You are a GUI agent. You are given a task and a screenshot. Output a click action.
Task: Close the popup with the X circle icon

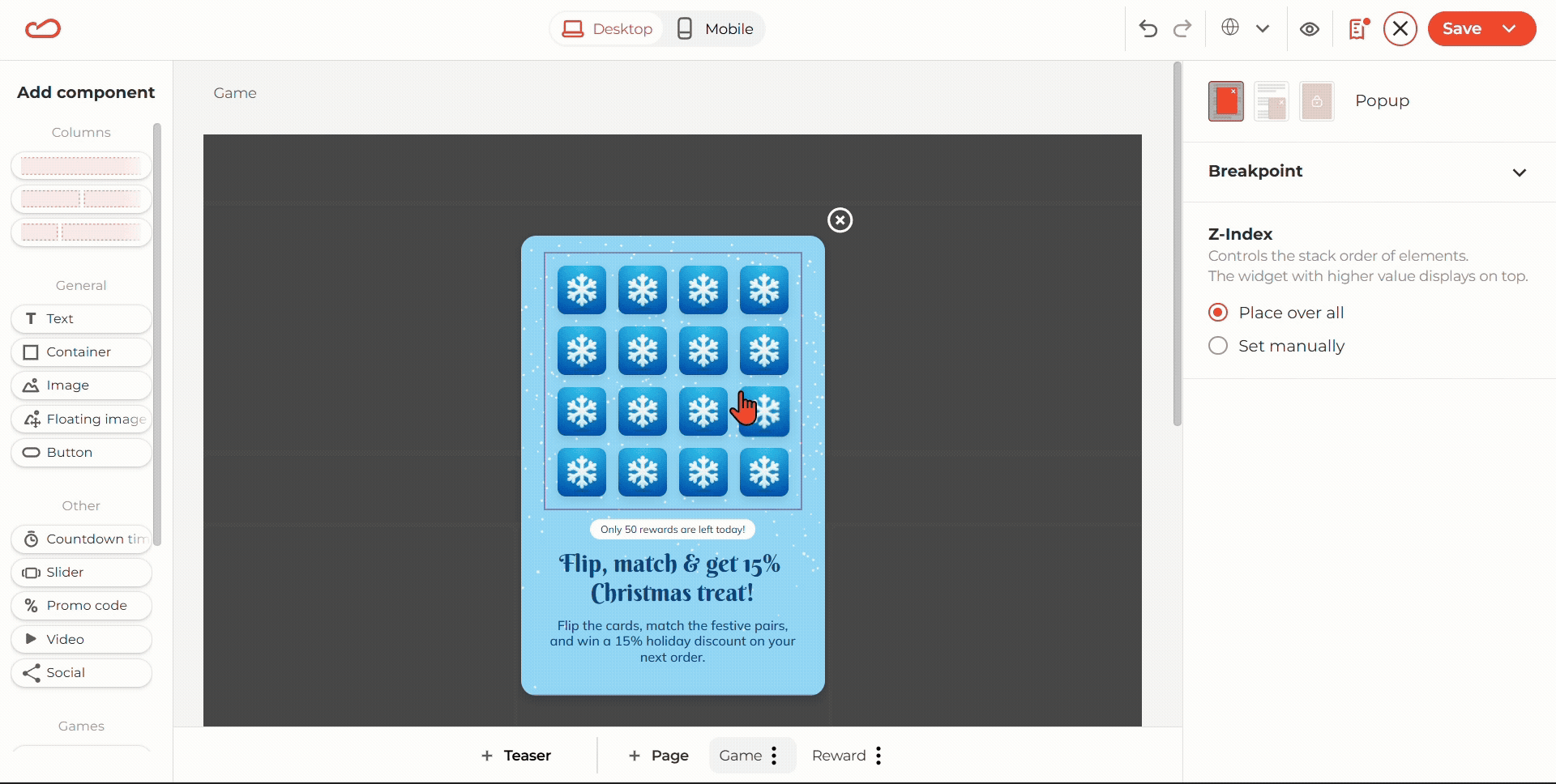click(840, 220)
